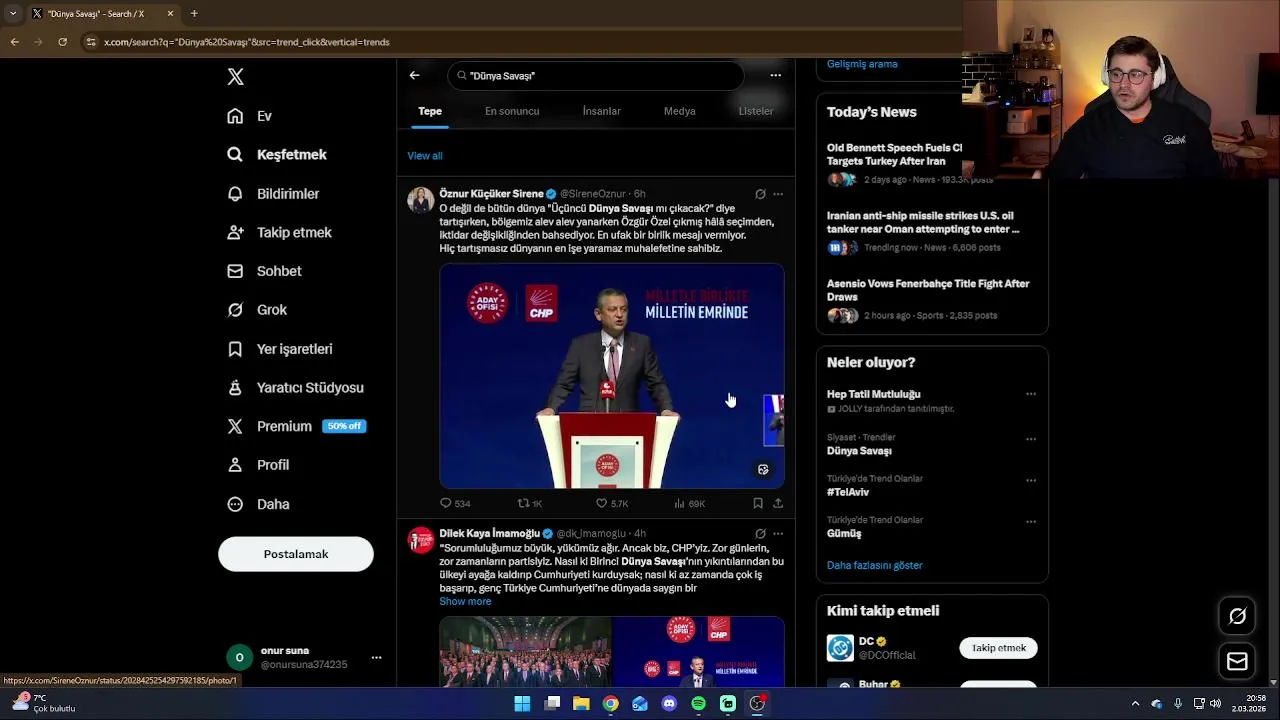
Task: Open Dilek Kaya İmamoğlu avatar
Action: click(x=421, y=541)
